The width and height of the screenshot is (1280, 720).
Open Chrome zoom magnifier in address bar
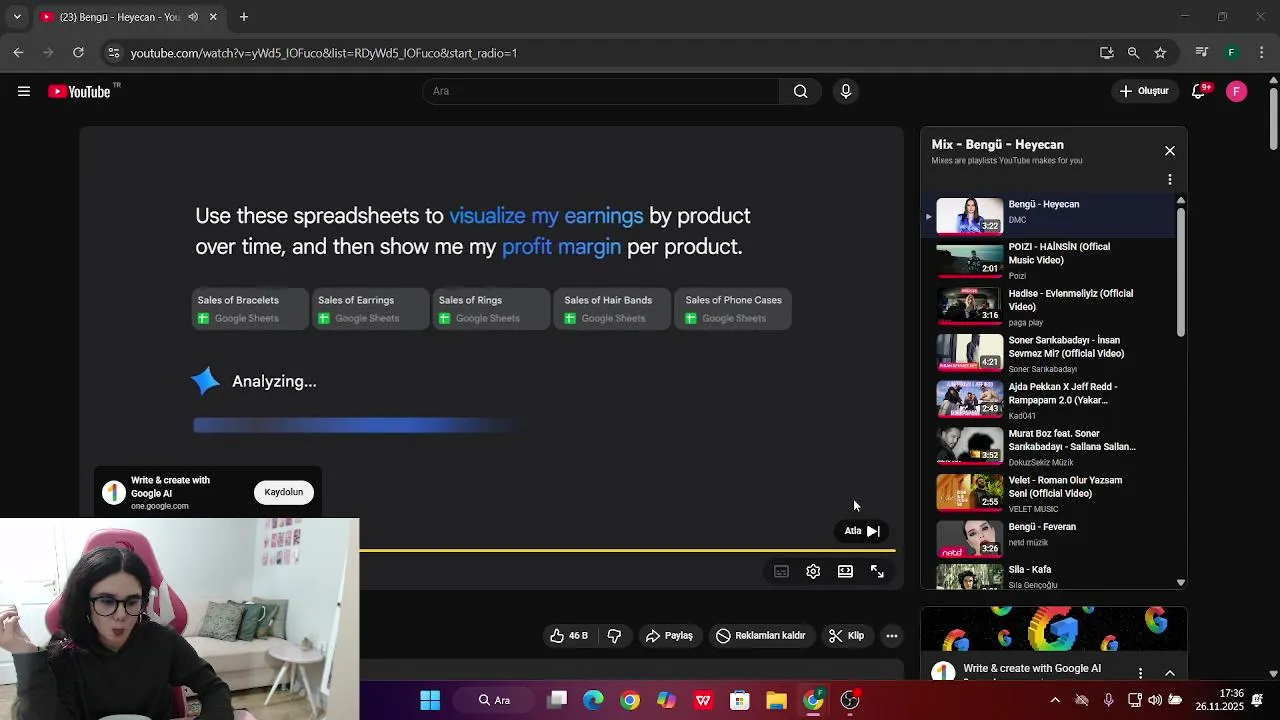click(x=1133, y=53)
